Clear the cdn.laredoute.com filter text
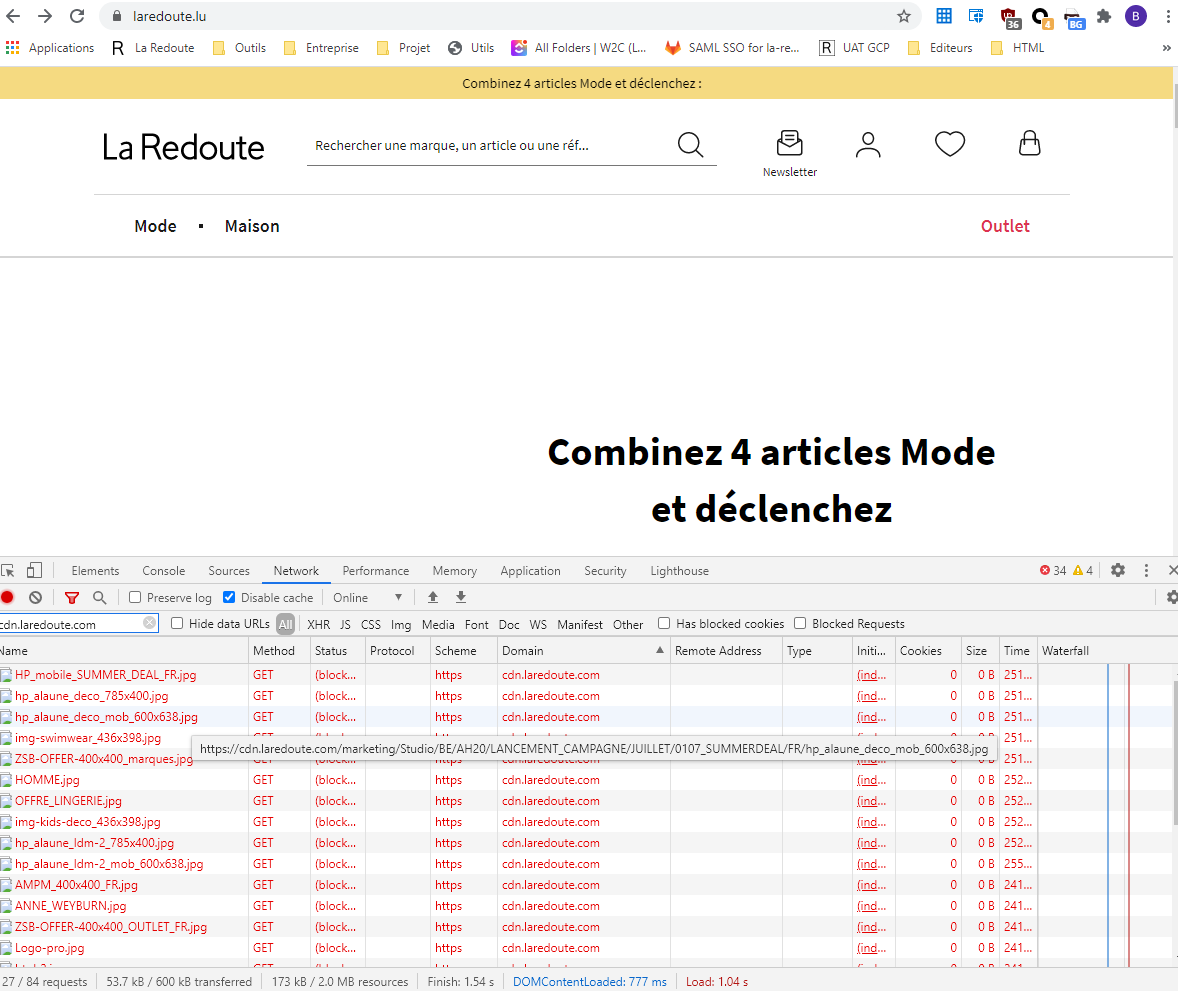Viewport: 1178px width, 991px height. 150,623
